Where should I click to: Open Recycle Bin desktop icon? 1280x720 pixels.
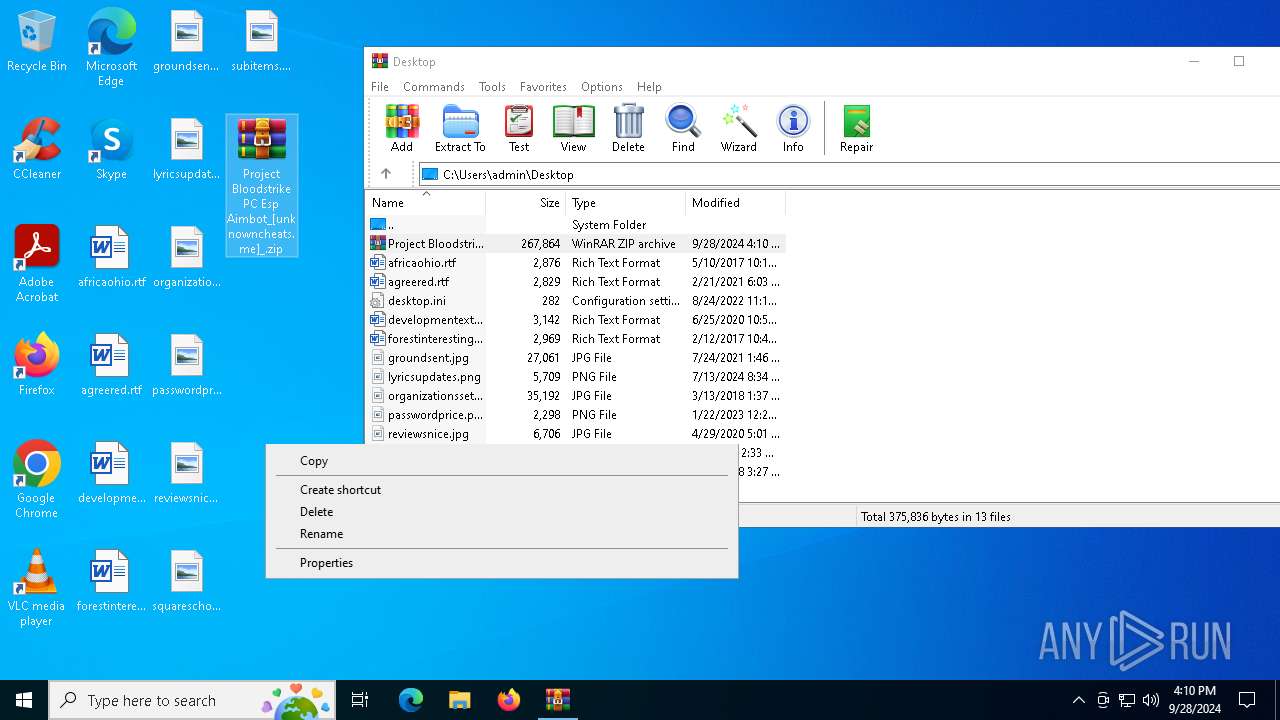pos(37,42)
